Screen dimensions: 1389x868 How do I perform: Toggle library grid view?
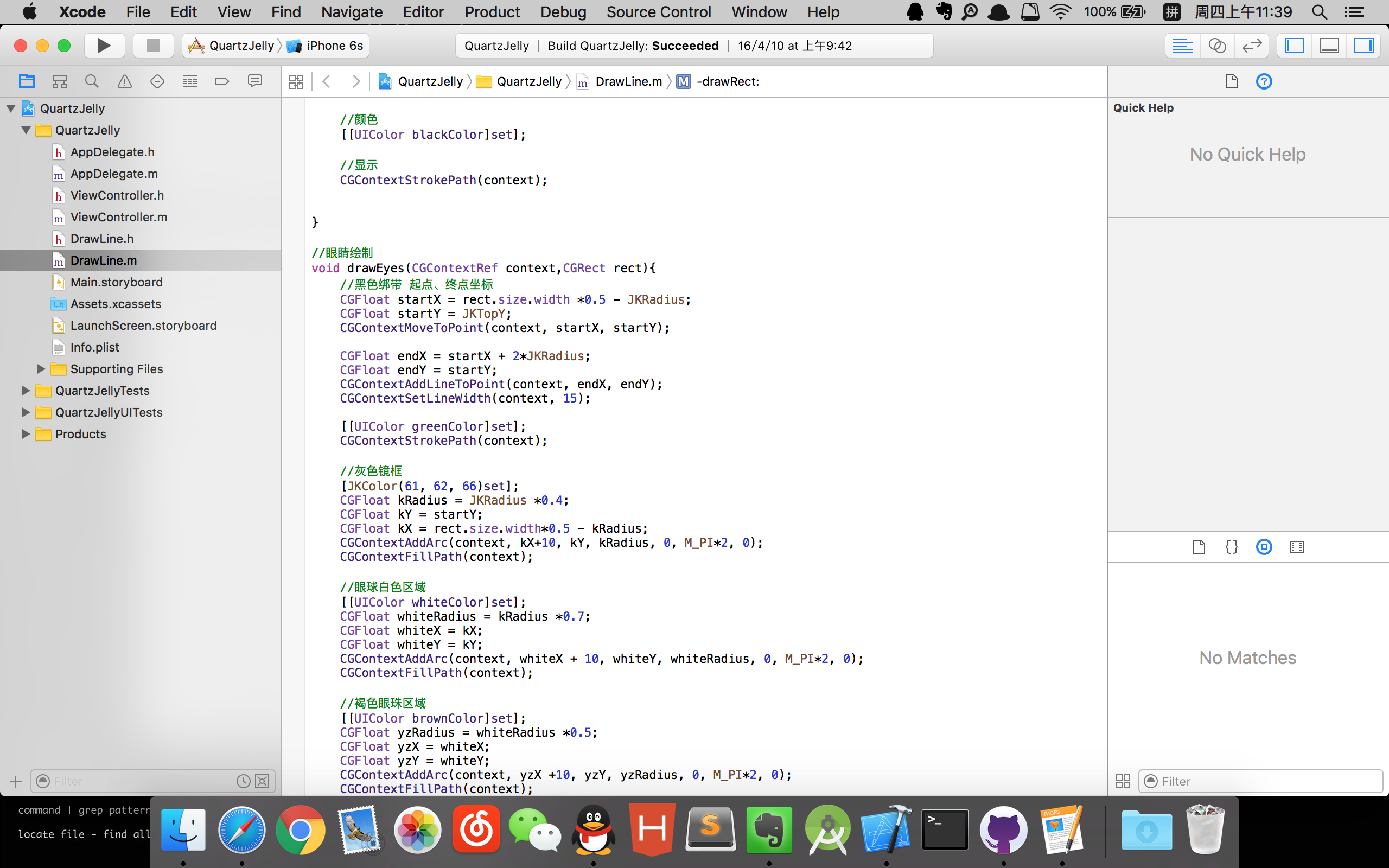(1123, 781)
